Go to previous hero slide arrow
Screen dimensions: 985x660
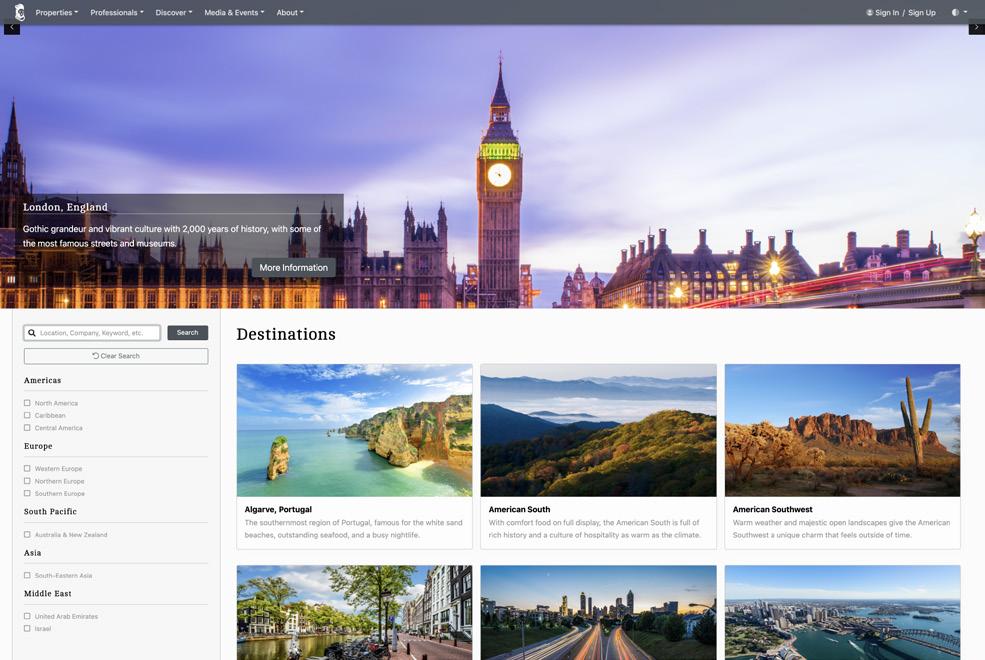(x=11, y=28)
